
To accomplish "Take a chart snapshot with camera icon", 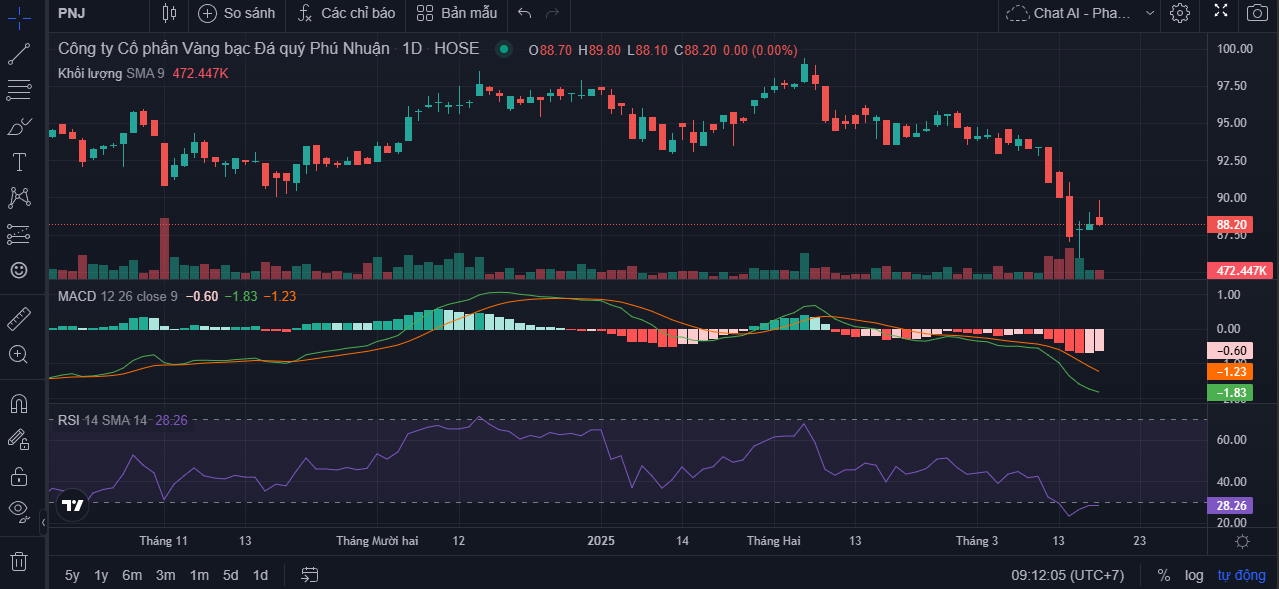I will pos(1256,13).
